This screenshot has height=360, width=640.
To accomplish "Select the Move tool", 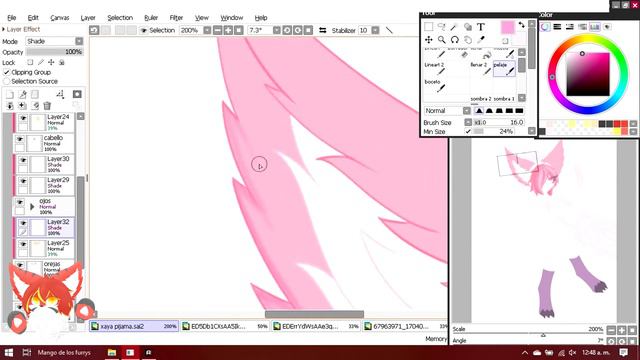I will click(x=429, y=40).
